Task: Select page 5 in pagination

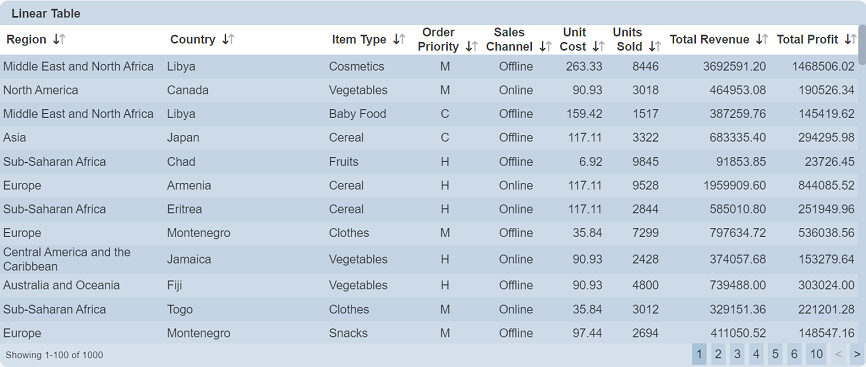Action: [x=775, y=354]
